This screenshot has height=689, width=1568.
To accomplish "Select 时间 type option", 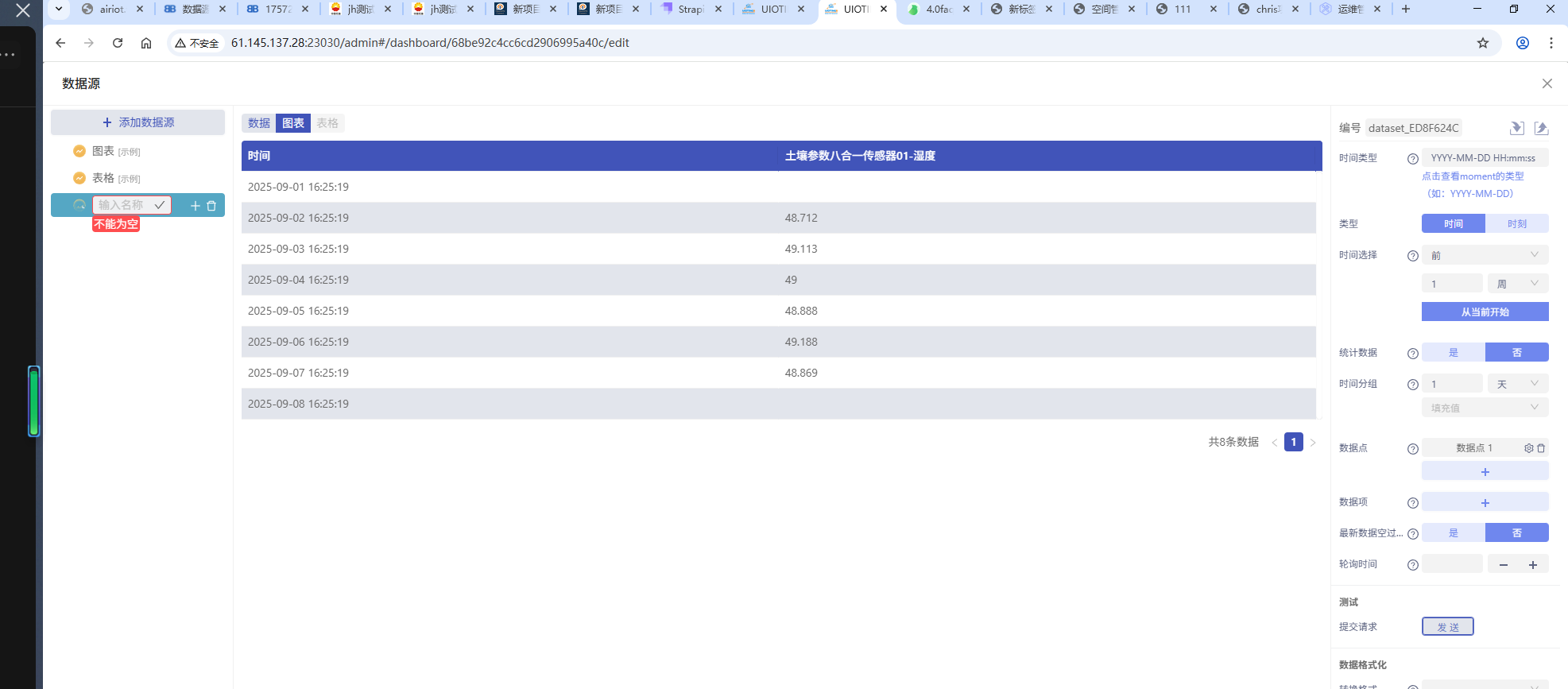I will [x=1454, y=224].
